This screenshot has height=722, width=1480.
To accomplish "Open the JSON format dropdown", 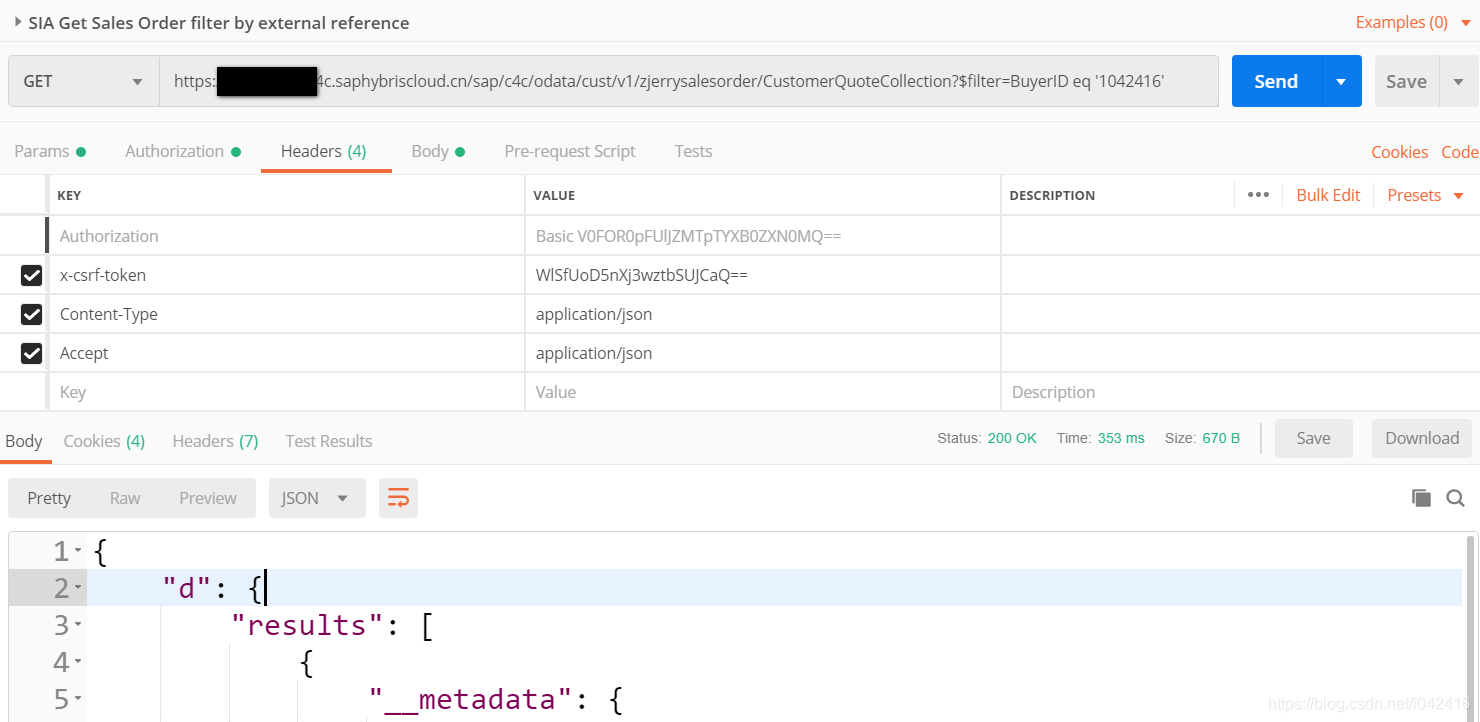I will click(x=317, y=498).
